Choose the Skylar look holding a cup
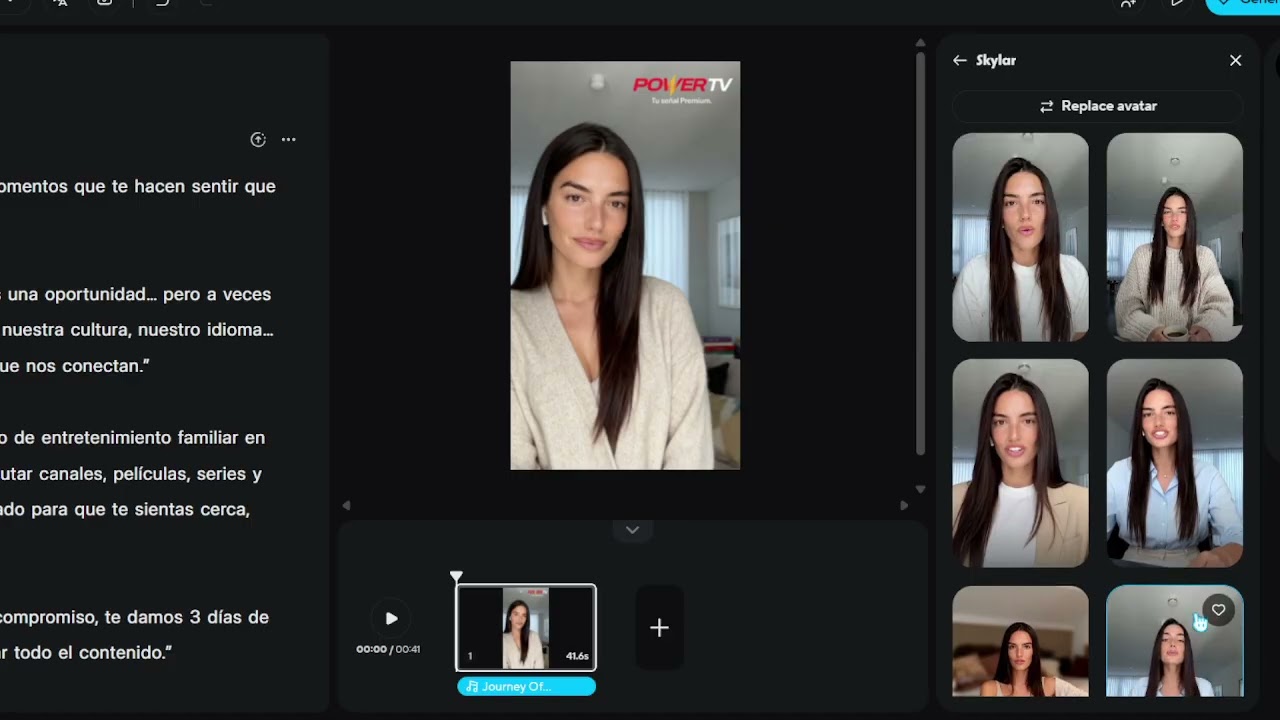Screen dimensions: 1280x720 click(1174, 237)
